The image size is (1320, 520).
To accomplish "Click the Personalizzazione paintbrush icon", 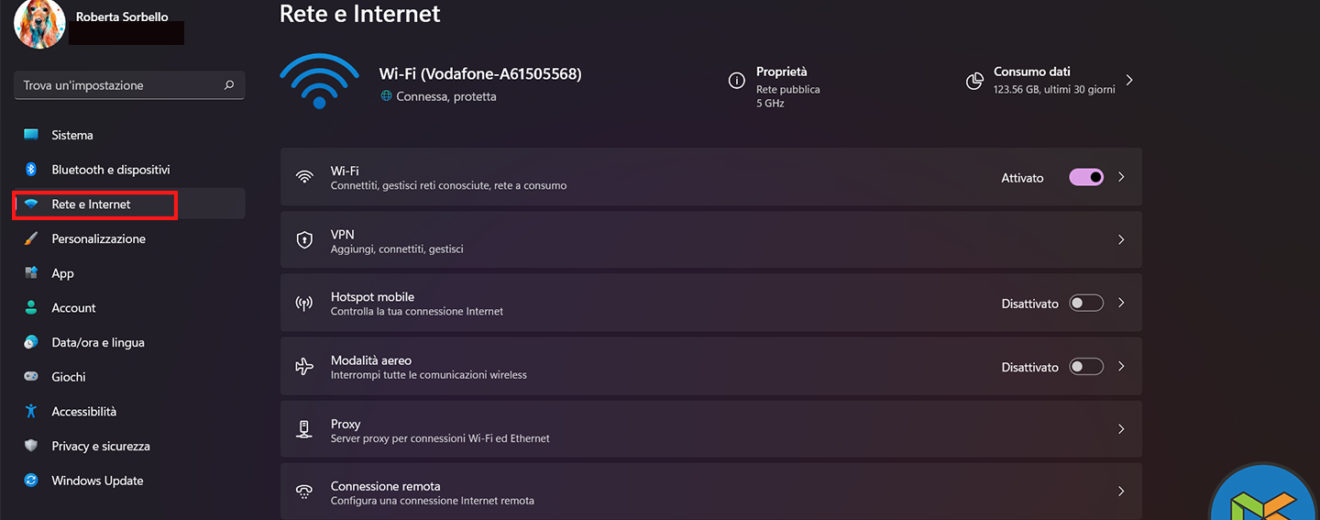I will pyautogui.click(x=31, y=239).
